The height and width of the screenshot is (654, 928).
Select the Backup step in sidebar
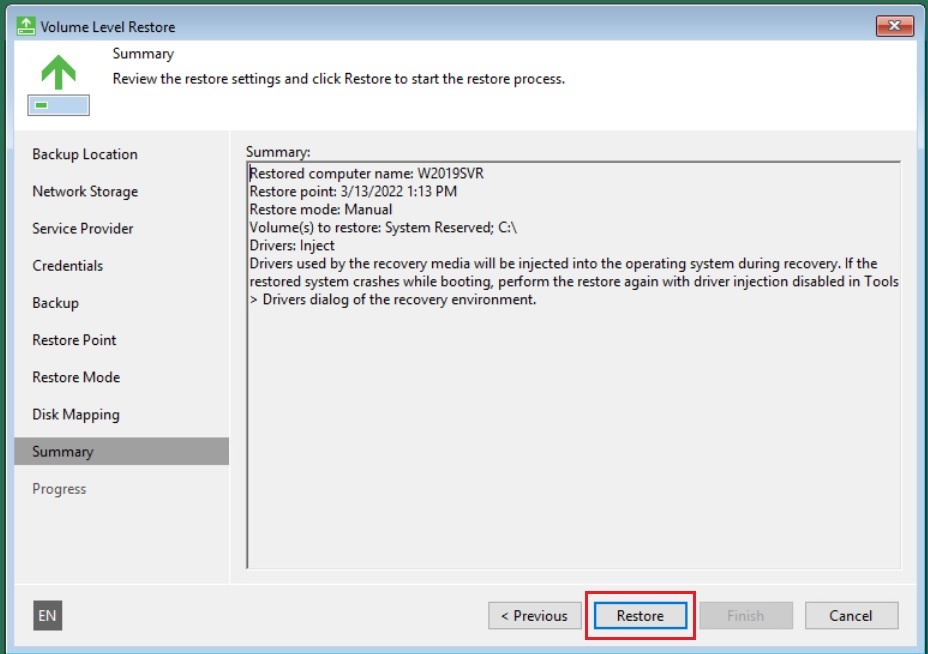tap(55, 303)
